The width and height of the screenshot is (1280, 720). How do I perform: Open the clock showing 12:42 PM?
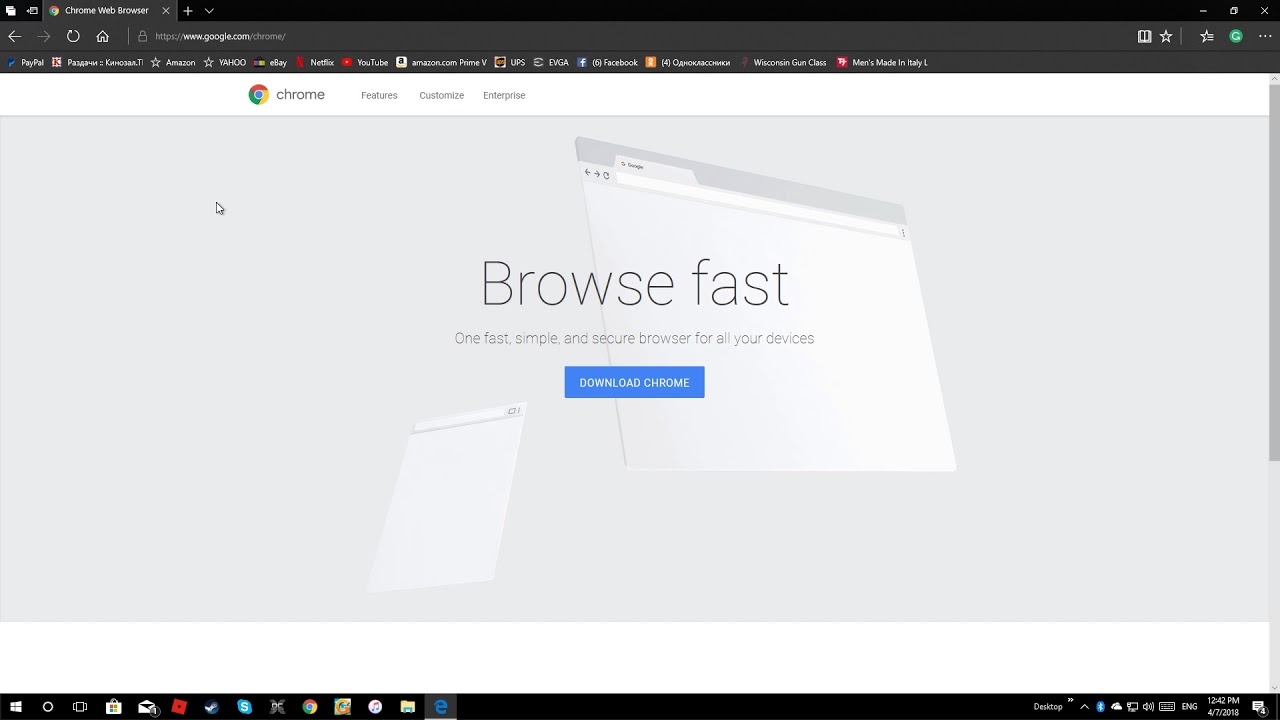click(1223, 707)
